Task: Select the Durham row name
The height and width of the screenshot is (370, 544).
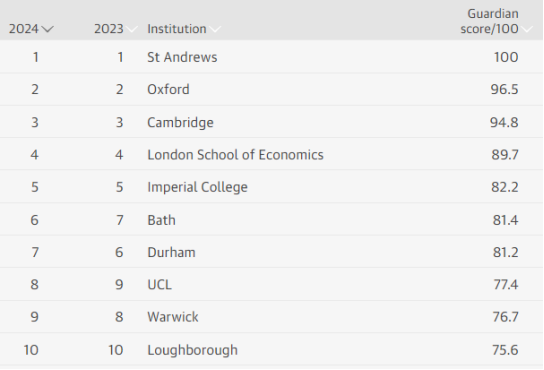Action: coord(171,252)
